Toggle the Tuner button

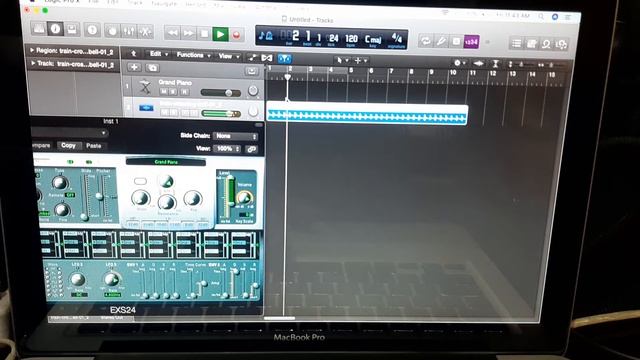click(x=441, y=41)
